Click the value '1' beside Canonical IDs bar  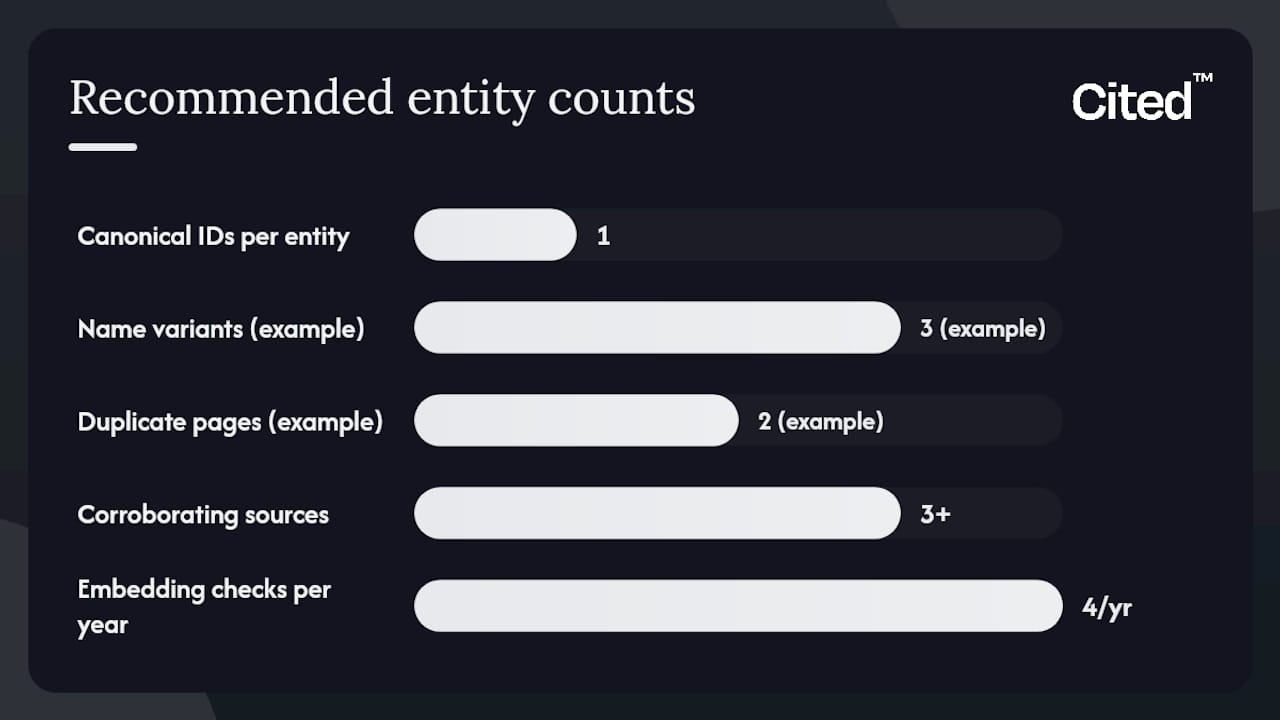point(603,236)
